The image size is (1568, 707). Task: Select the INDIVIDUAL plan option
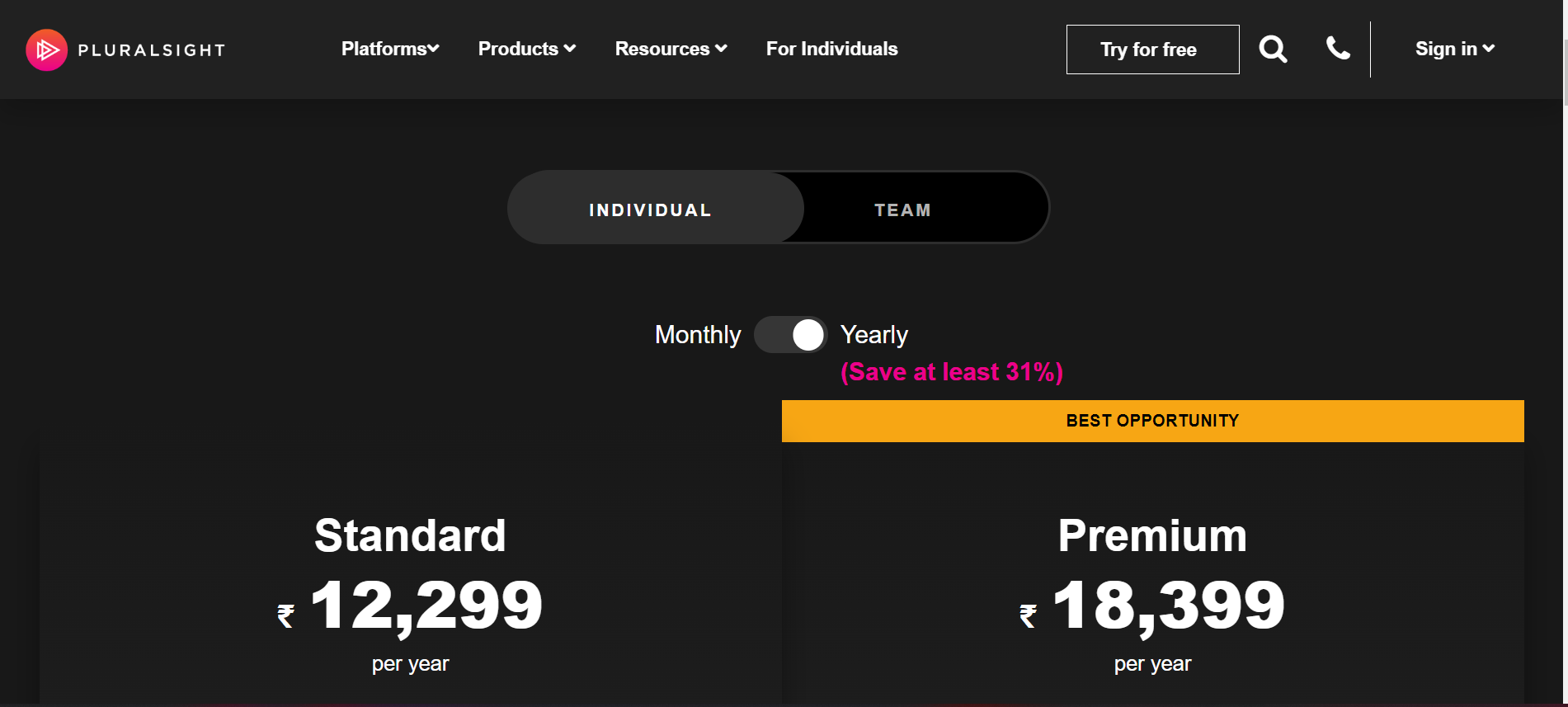pyautogui.click(x=649, y=210)
